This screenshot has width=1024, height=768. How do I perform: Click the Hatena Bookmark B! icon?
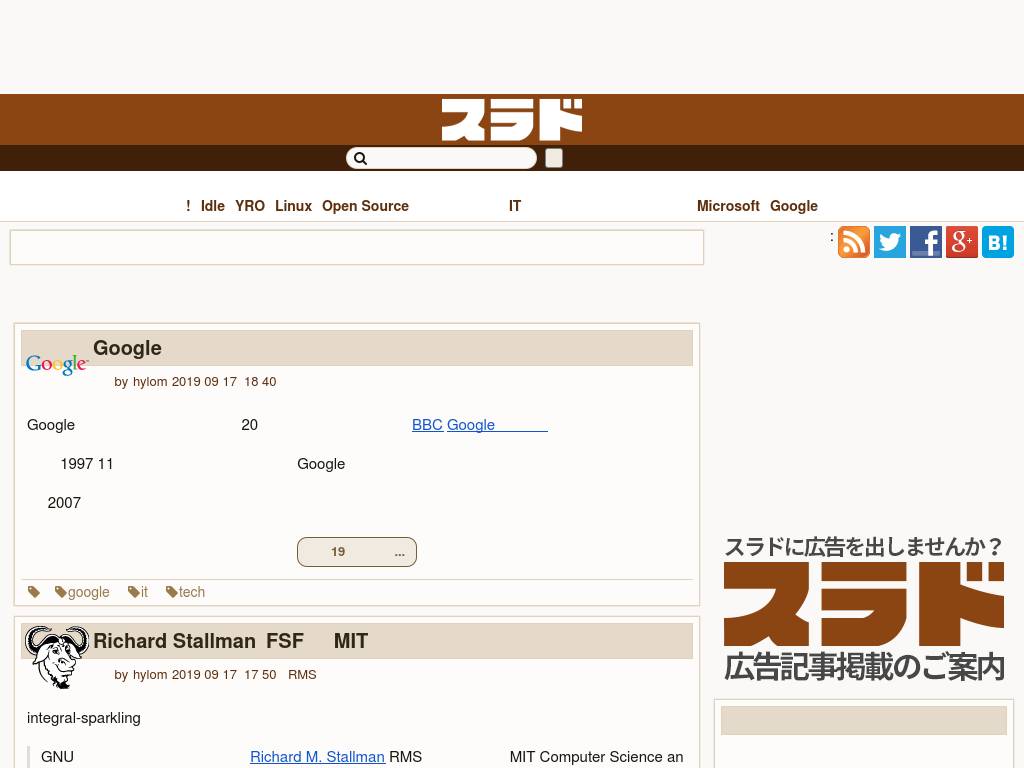point(998,242)
